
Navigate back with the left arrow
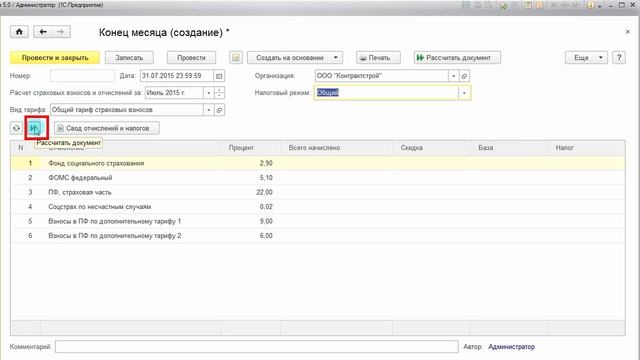pos(43,32)
